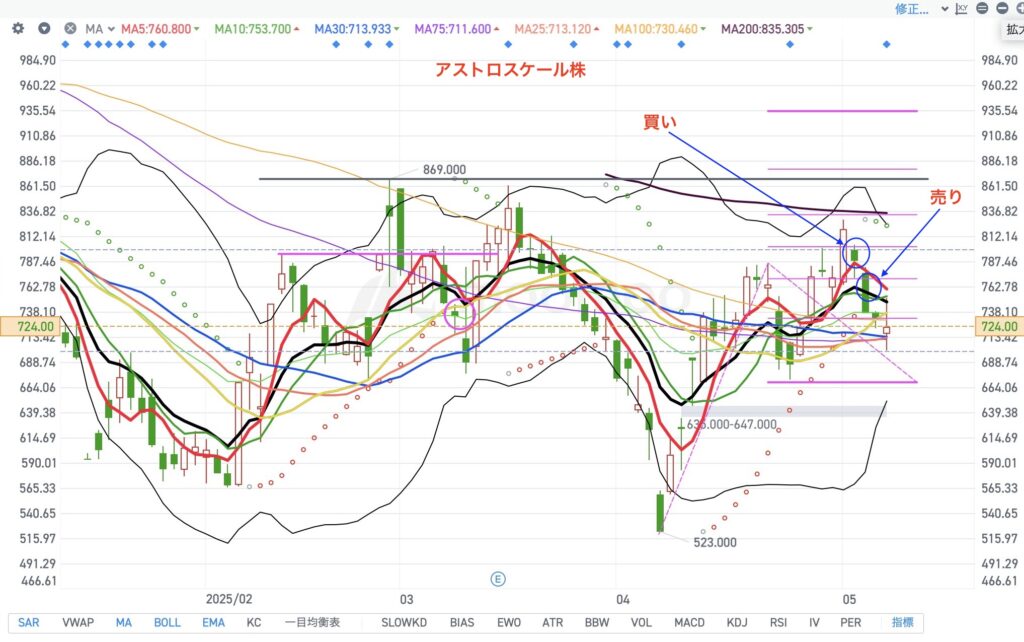The image size is (1024, 642).
Task: Click the 03 month axis label
Action: (x=406, y=599)
